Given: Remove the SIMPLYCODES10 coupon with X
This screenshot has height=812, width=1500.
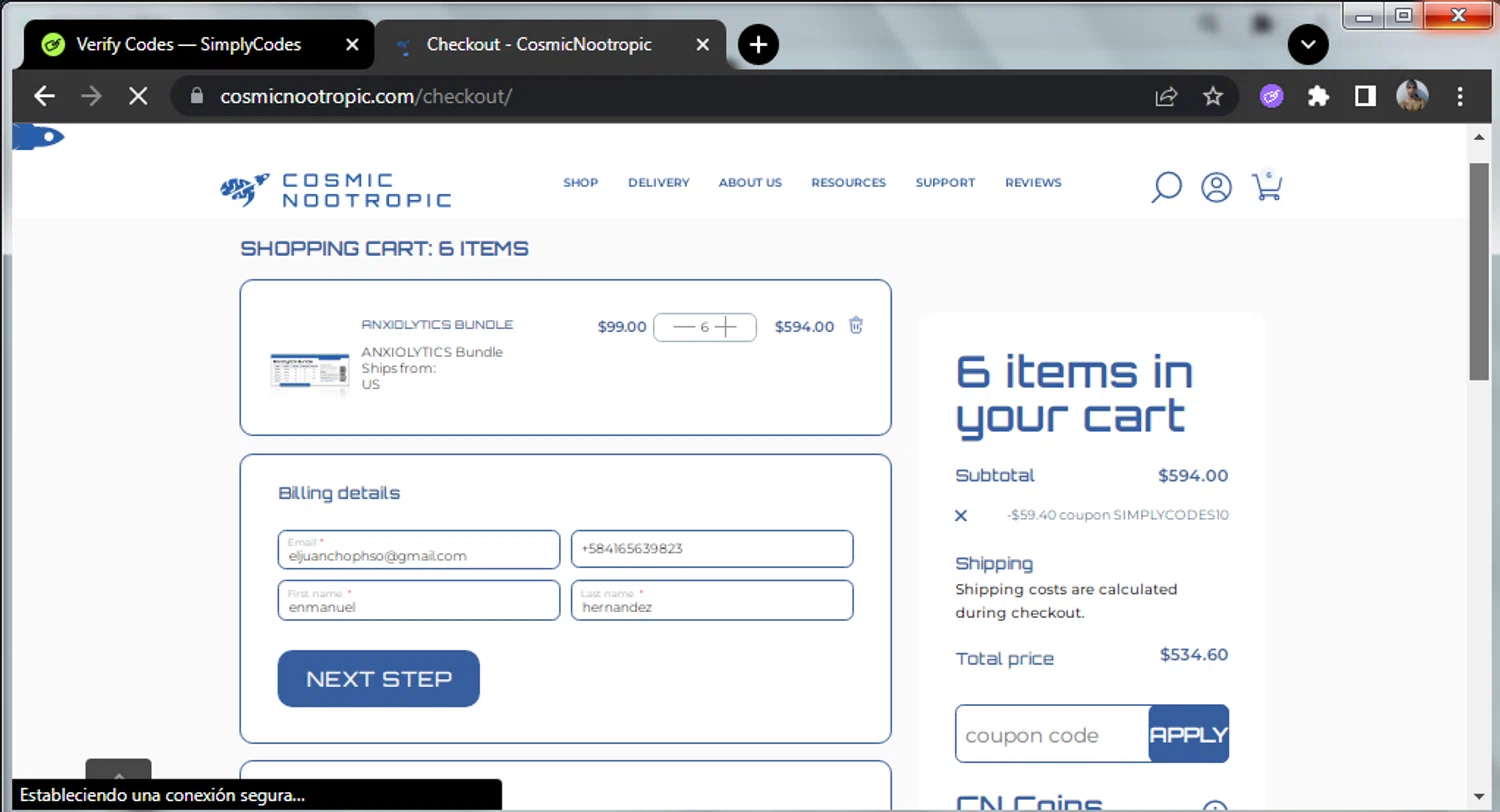Looking at the screenshot, I should coord(961,516).
